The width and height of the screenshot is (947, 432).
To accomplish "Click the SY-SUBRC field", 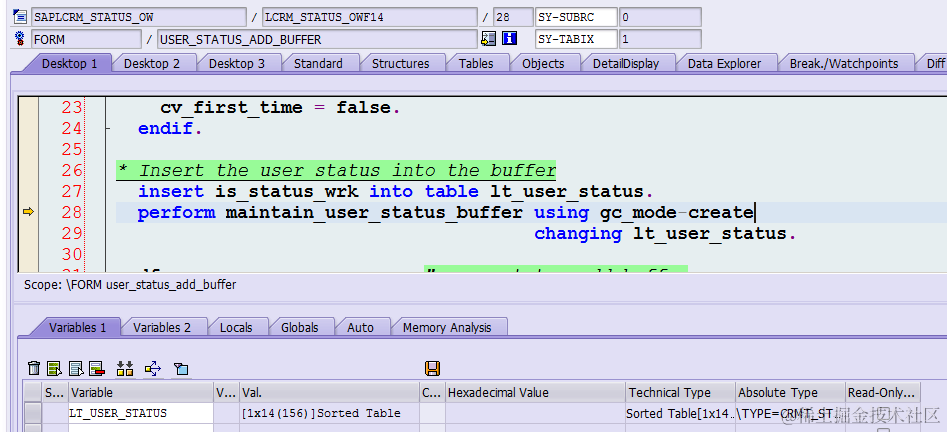I will (576, 17).
